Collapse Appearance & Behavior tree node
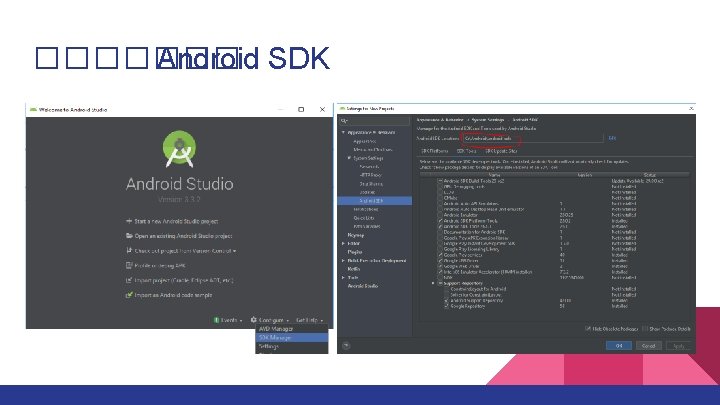720x405 pixels. [x=343, y=132]
